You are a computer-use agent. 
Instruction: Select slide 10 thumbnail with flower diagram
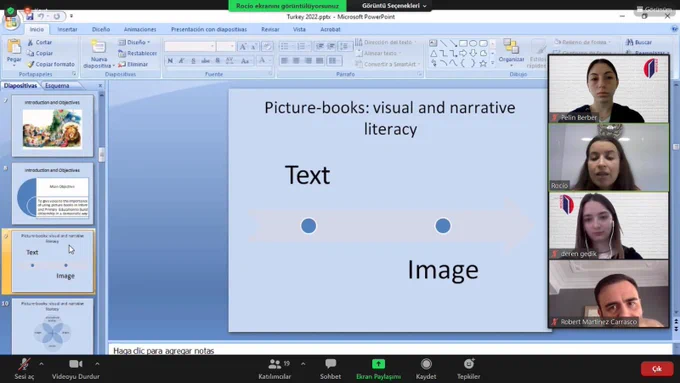pyautogui.click(x=52, y=326)
